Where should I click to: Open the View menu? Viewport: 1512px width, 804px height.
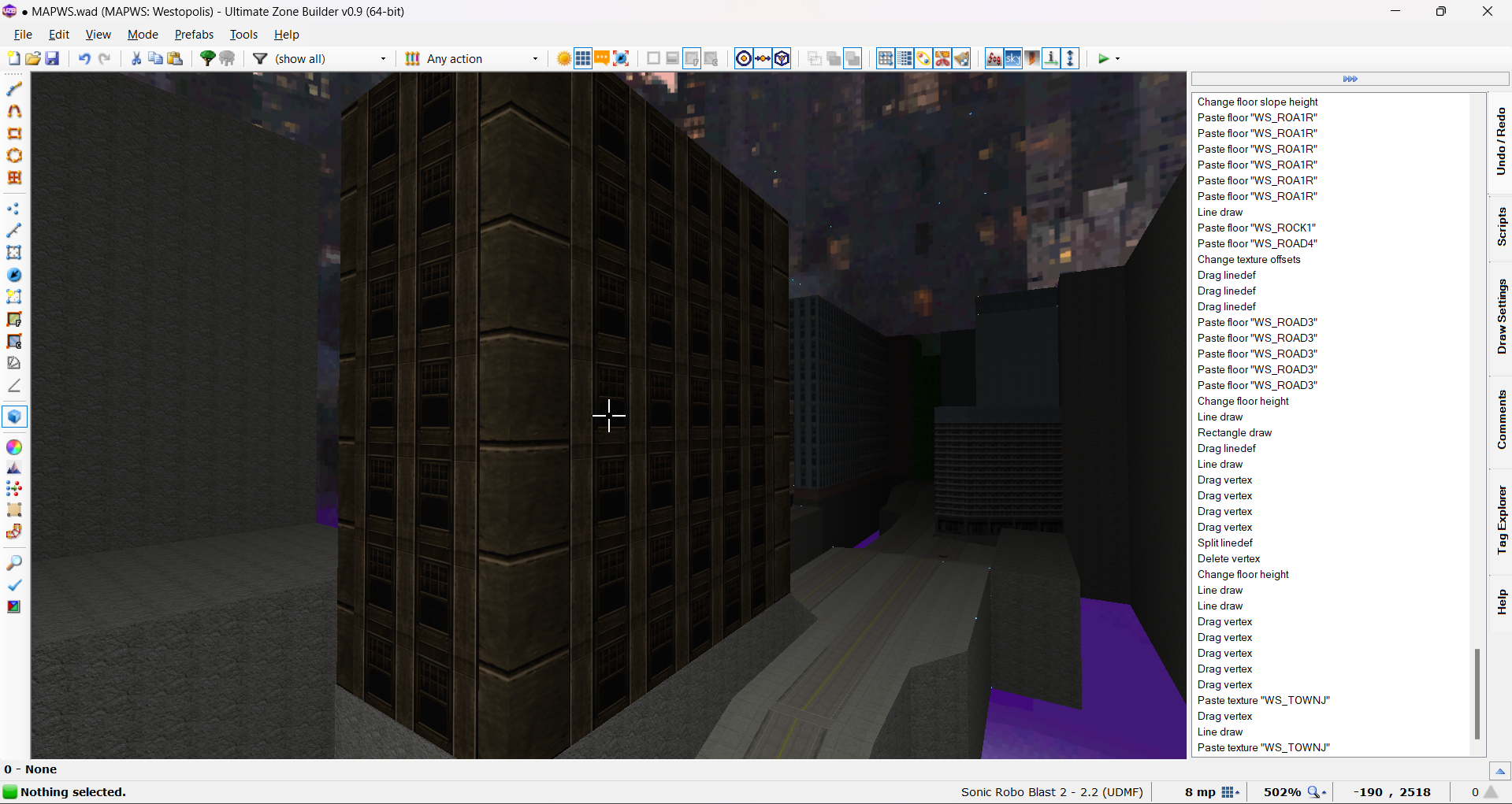(x=98, y=35)
